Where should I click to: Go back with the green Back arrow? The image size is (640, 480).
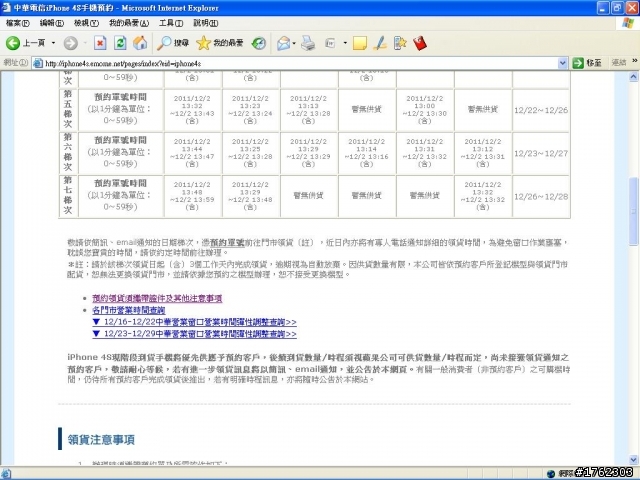click(x=13, y=43)
